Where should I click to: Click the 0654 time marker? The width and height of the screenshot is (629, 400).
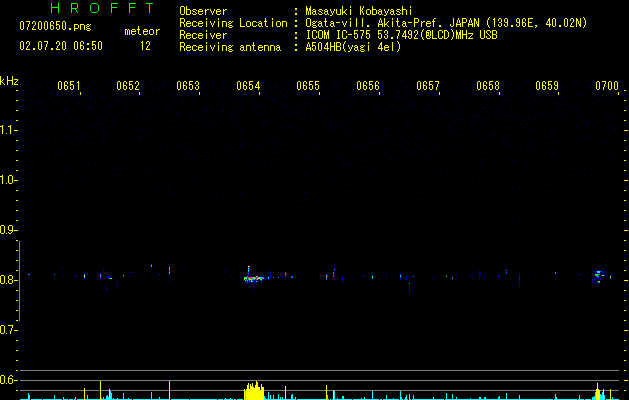[x=248, y=86]
